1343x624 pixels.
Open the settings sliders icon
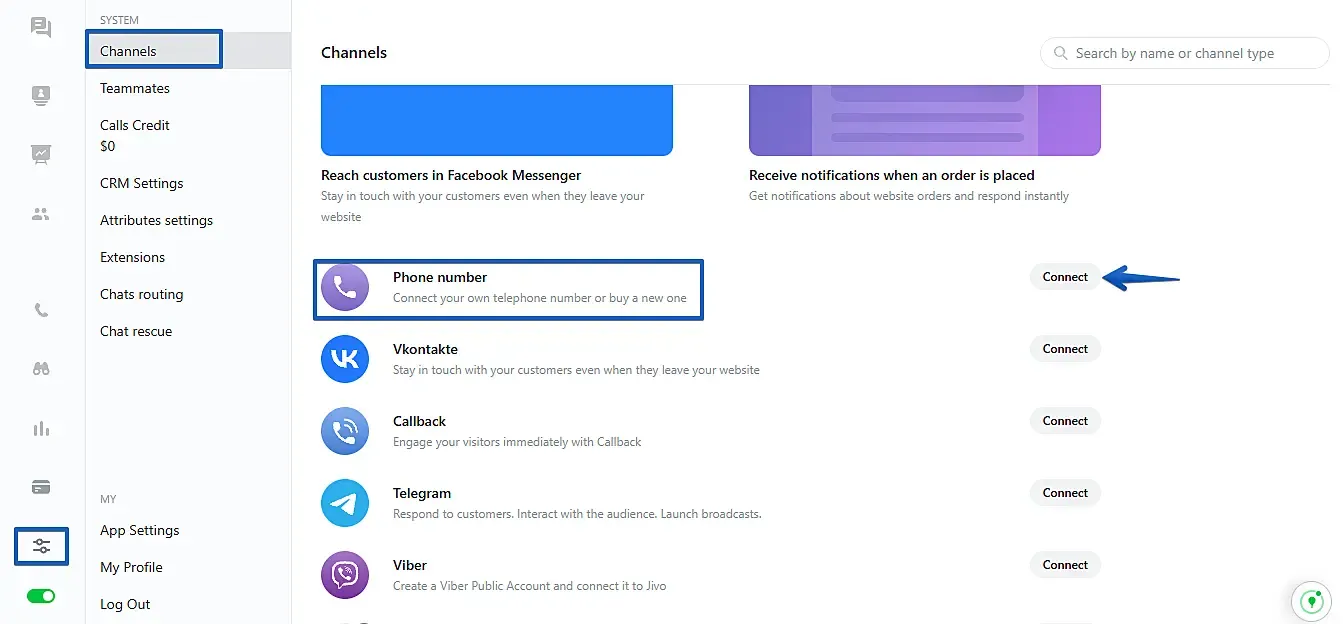(x=41, y=546)
